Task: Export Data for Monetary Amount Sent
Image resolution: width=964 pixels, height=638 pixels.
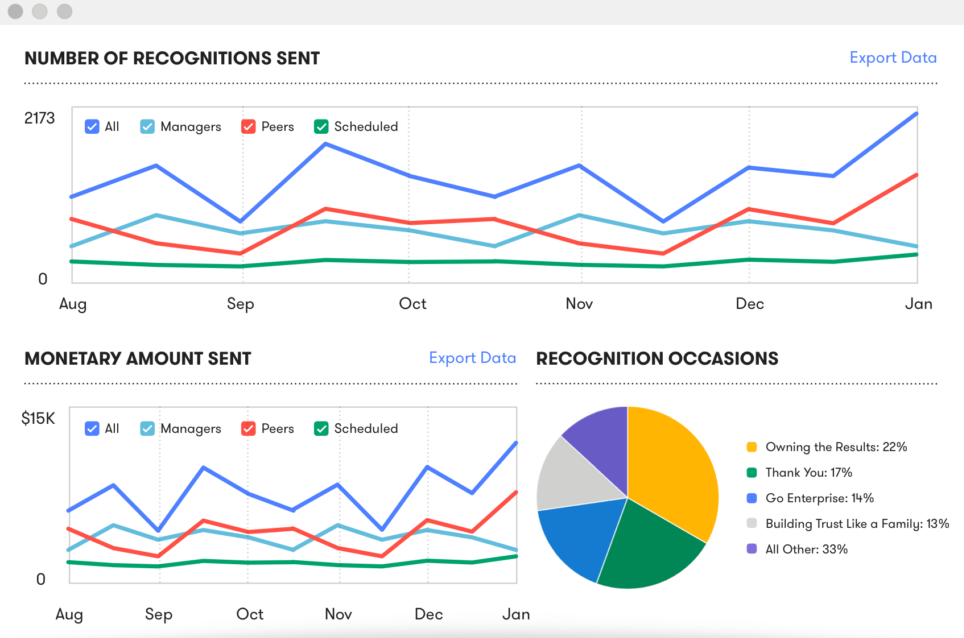Action: pyautogui.click(x=472, y=358)
